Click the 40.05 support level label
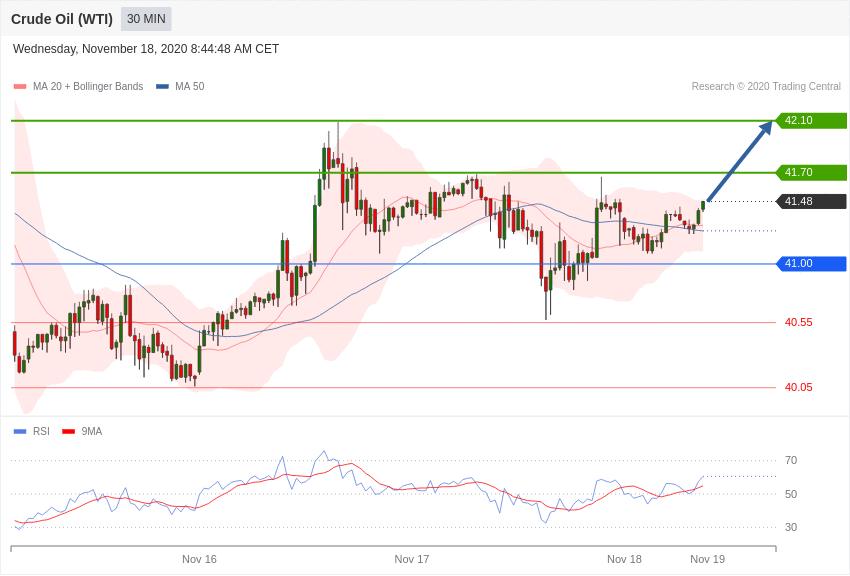This screenshot has width=850, height=576. coord(799,387)
